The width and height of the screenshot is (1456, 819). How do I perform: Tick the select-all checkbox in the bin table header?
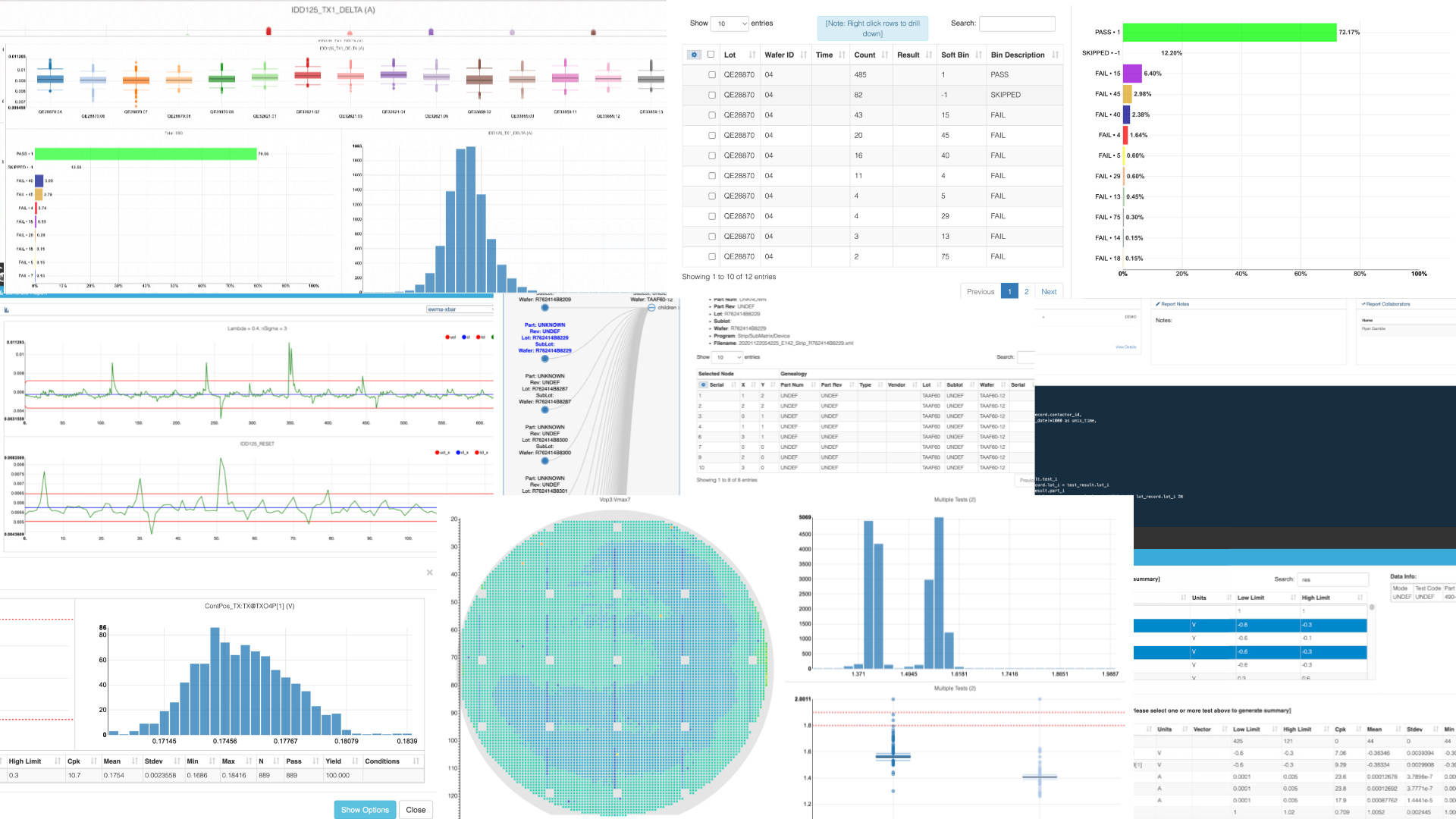tap(711, 54)
